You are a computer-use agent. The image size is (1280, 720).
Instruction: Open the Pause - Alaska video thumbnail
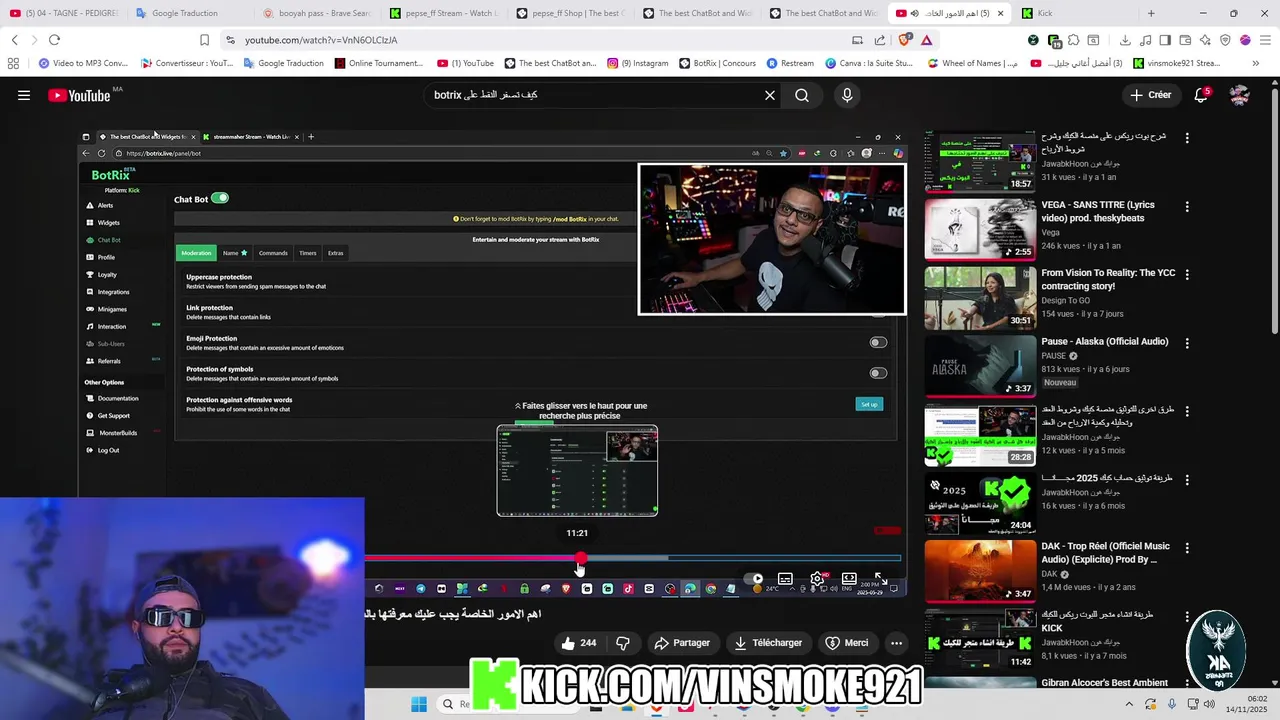tap(980, 366)
